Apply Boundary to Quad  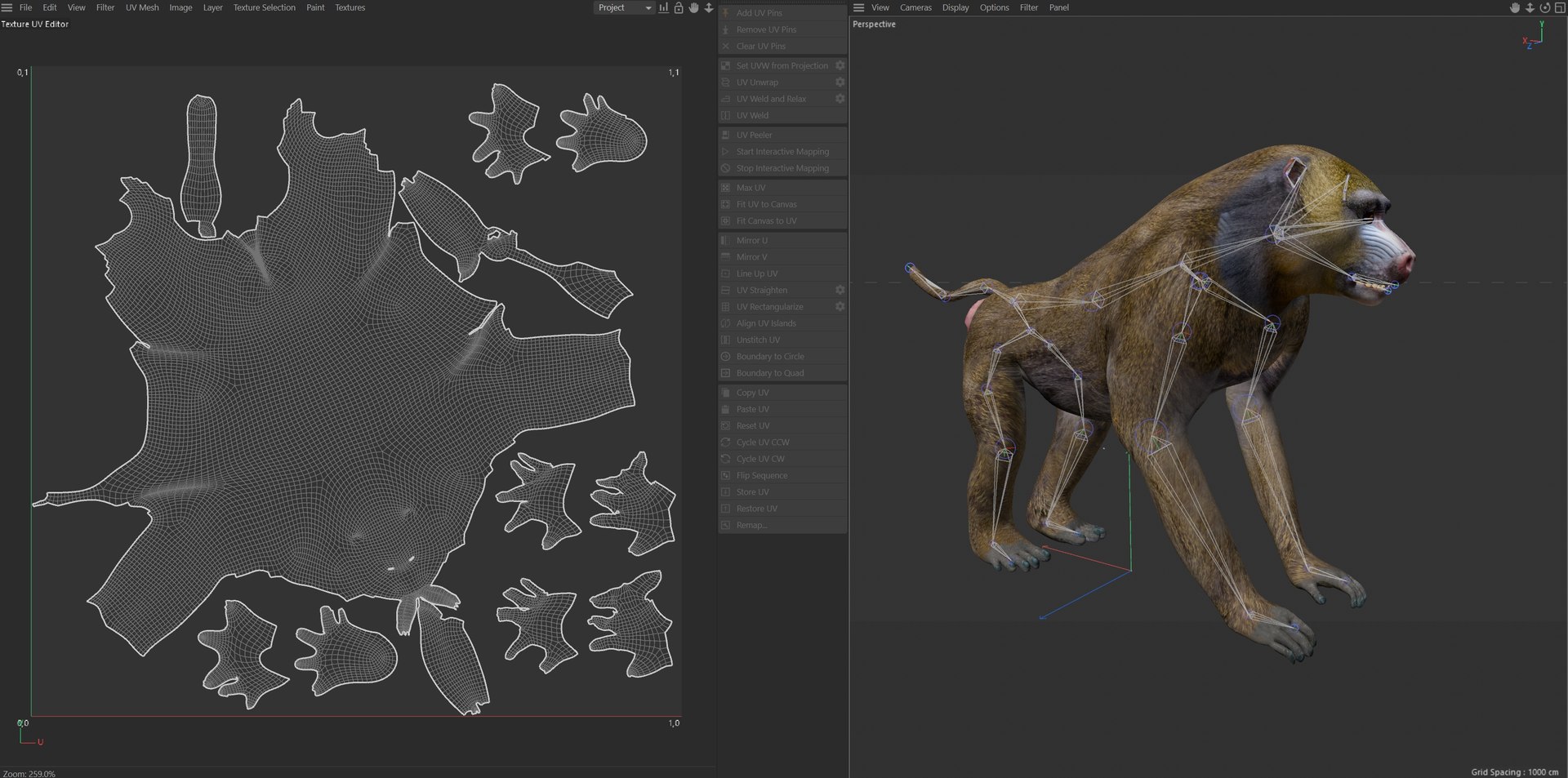pos(782,373)
